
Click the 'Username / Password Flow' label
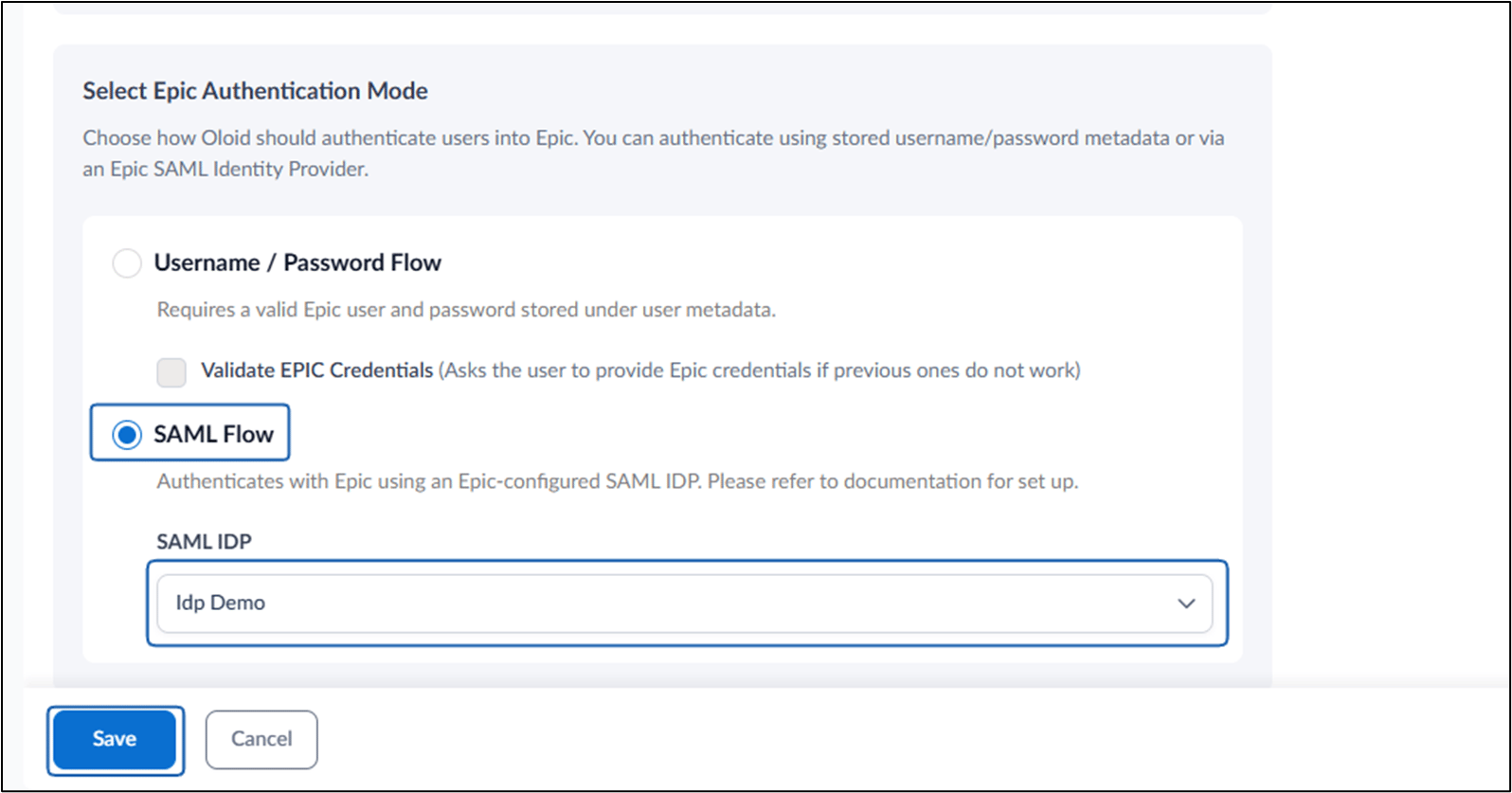click(297, 262)
